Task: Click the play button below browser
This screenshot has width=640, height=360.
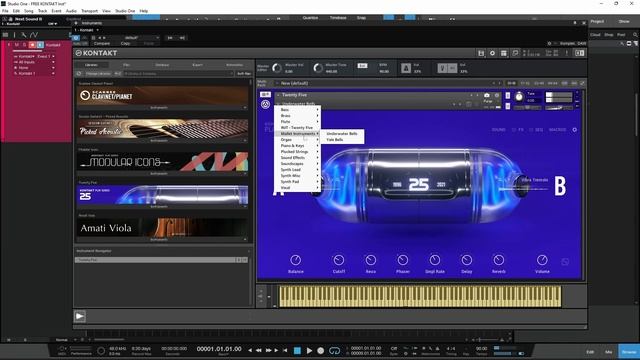Action: point(80,316)
